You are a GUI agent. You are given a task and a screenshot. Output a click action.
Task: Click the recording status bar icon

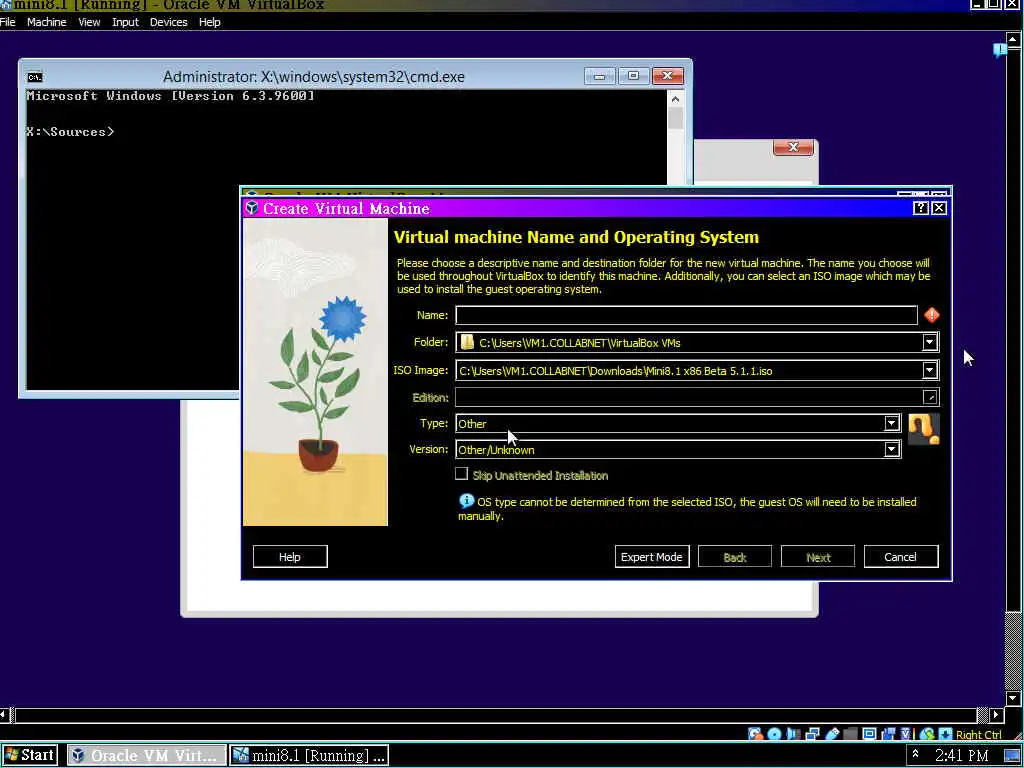click(888, 733)
